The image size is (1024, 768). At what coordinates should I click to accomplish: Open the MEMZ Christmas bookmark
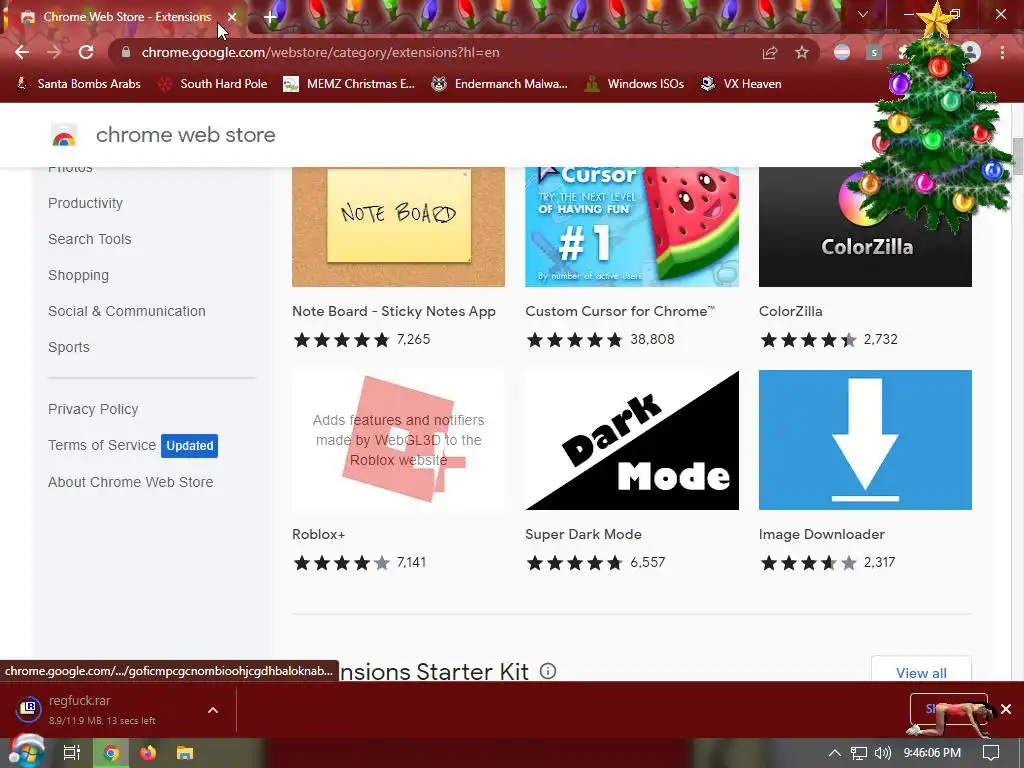[x=349, y=84]
